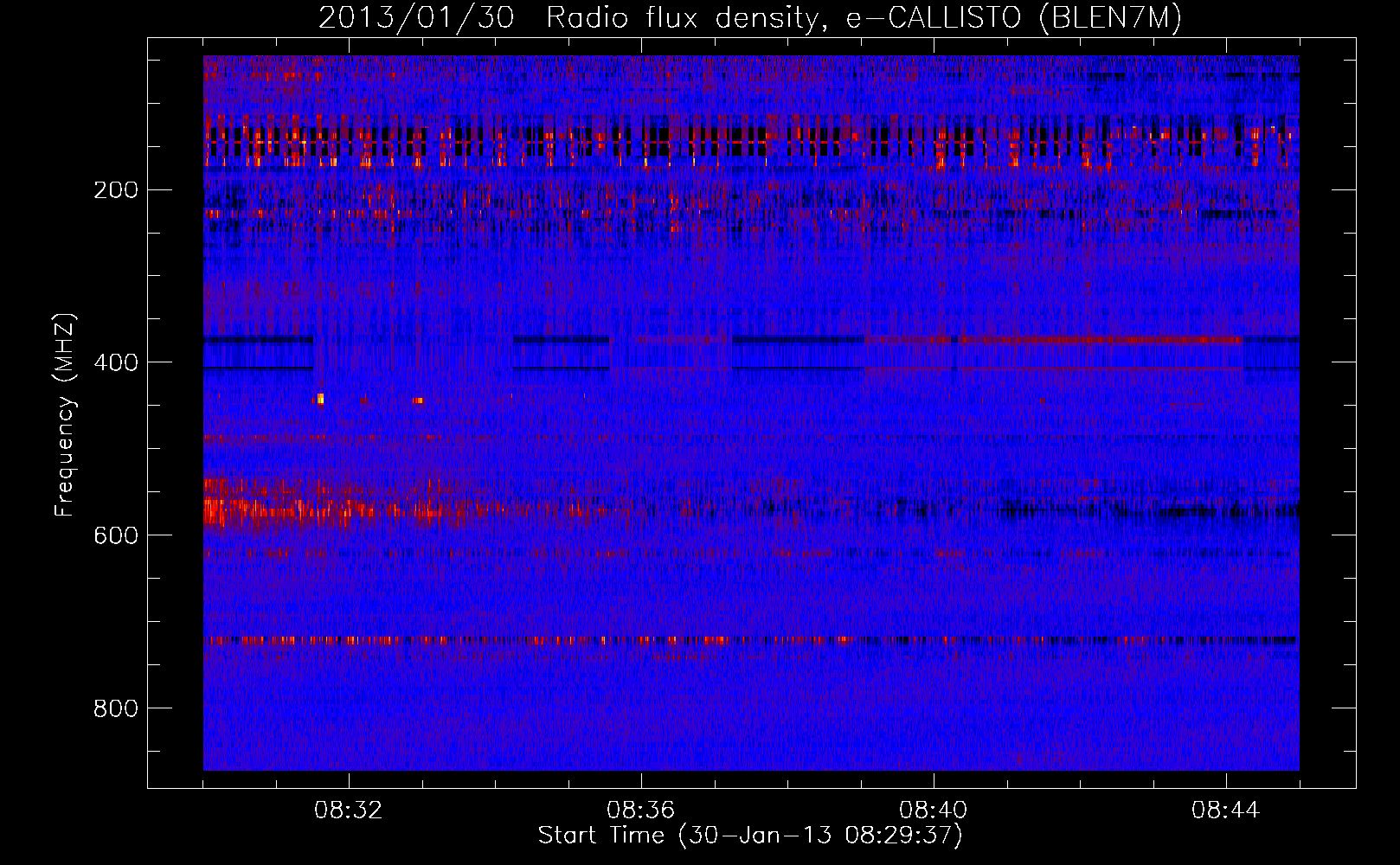Select the 400 frequency tick label
Screen dimensions: 1400x865
click(x=116, y=362)
